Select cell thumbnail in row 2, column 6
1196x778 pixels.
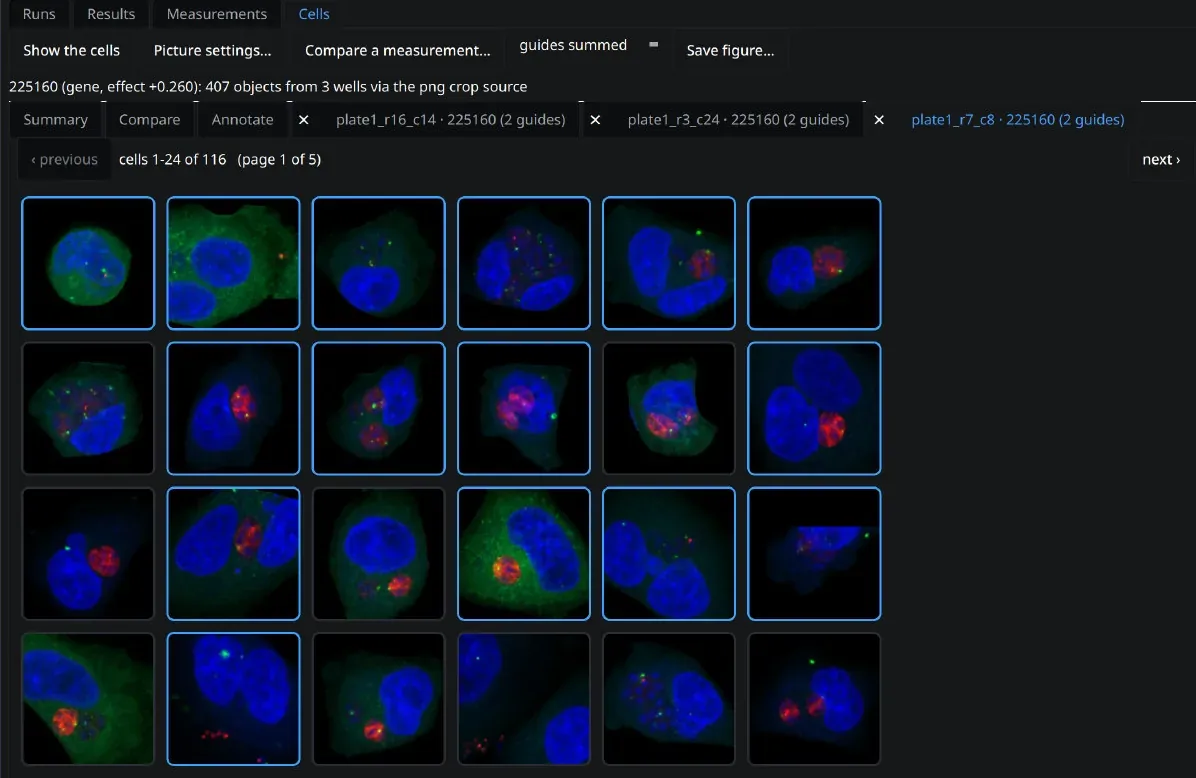point(815,408)
